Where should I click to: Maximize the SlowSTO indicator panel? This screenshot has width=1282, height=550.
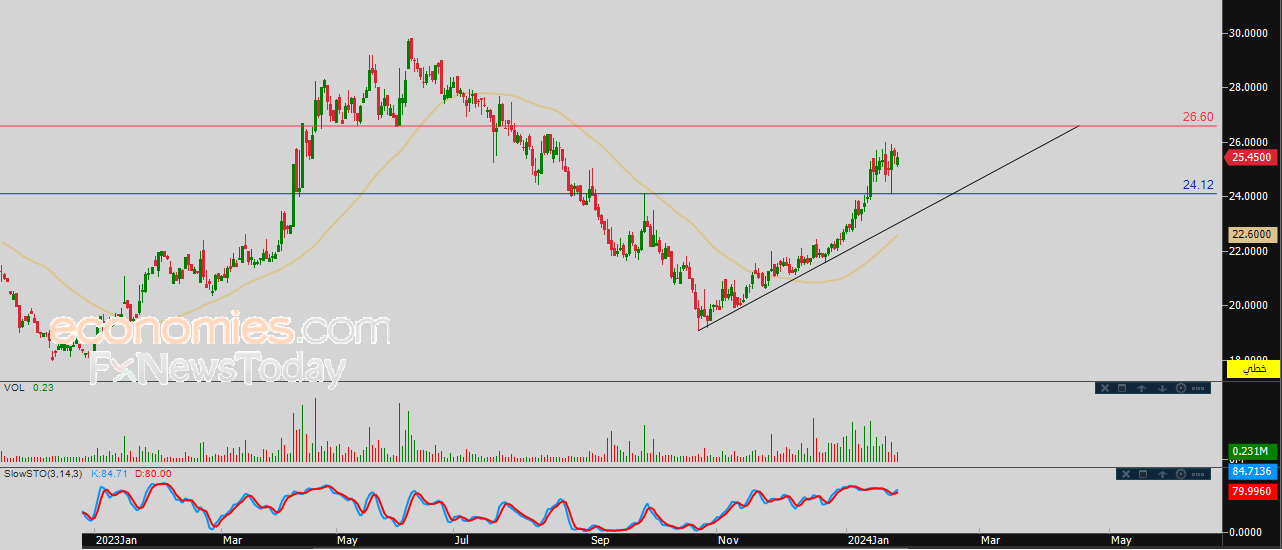pos(1143,474)
